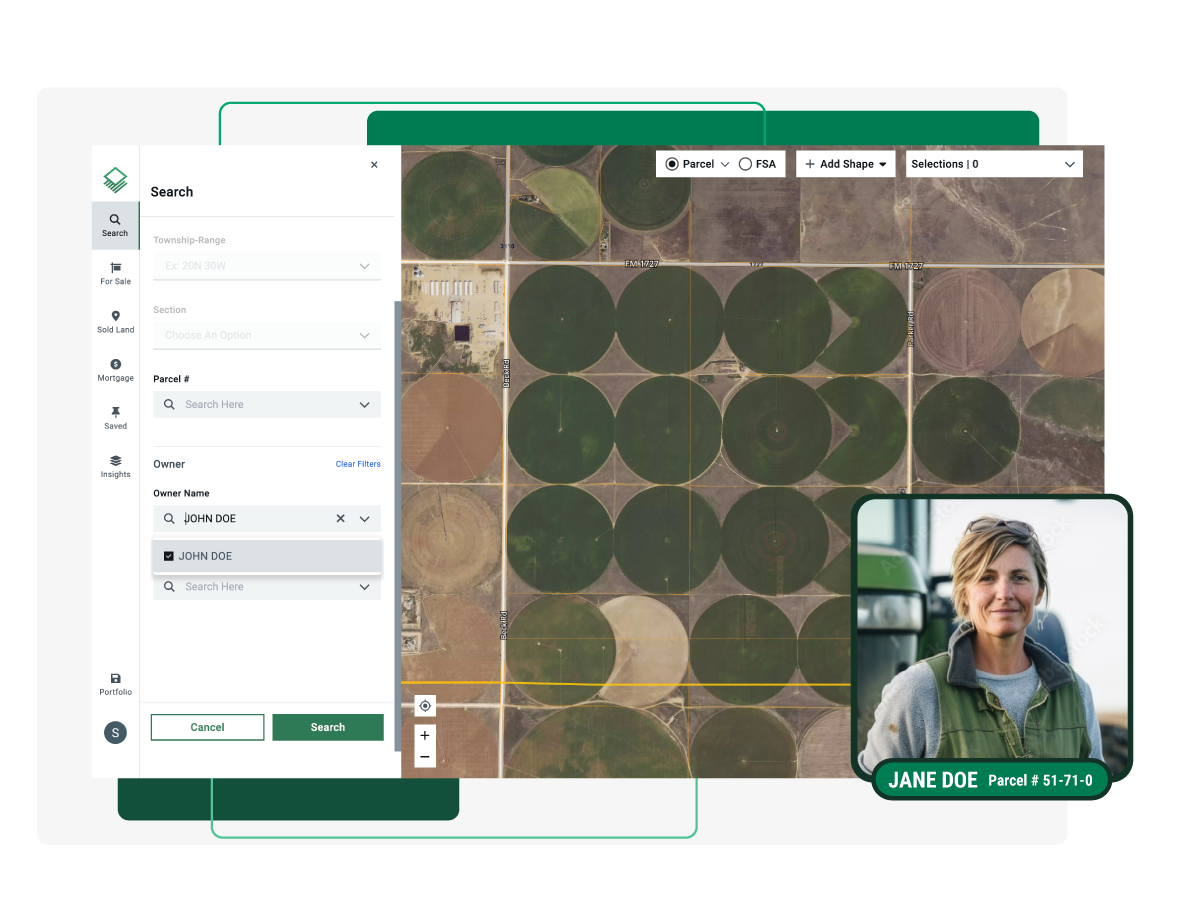Click the Search button
This screenshot has width=1200, height=899.
(x=327, y=727)
